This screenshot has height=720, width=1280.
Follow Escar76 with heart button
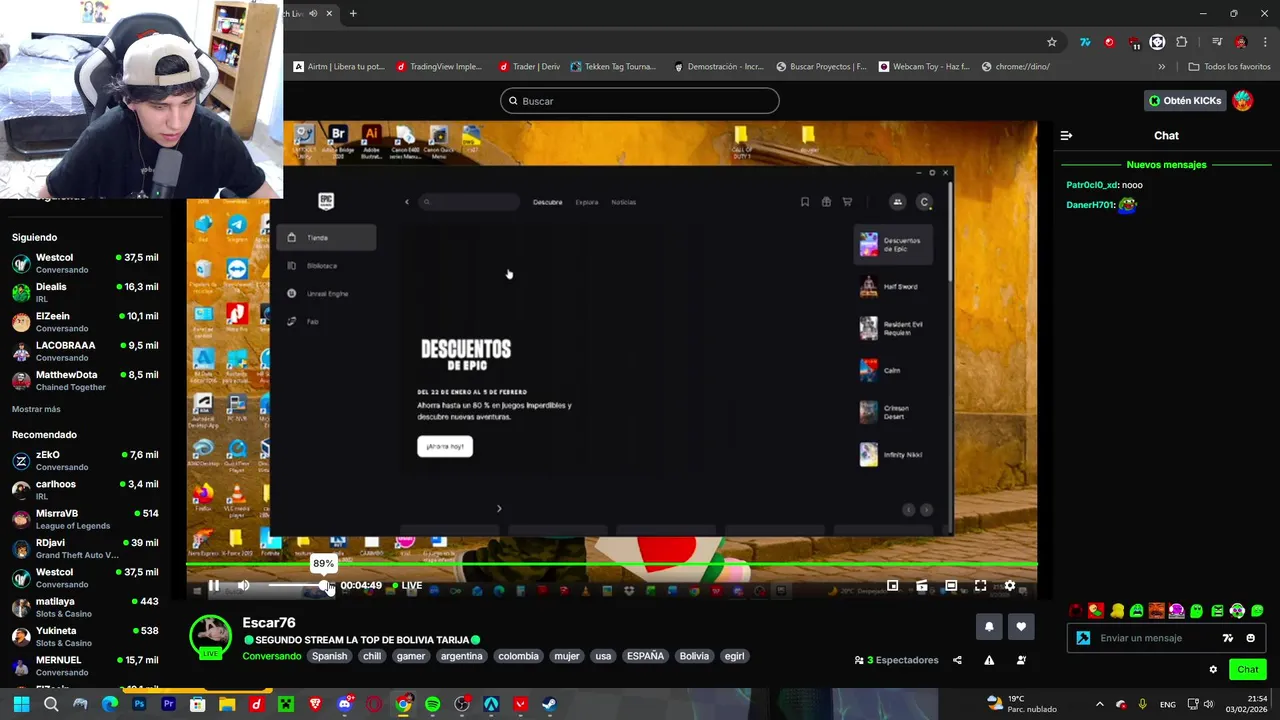point(1021,626)
